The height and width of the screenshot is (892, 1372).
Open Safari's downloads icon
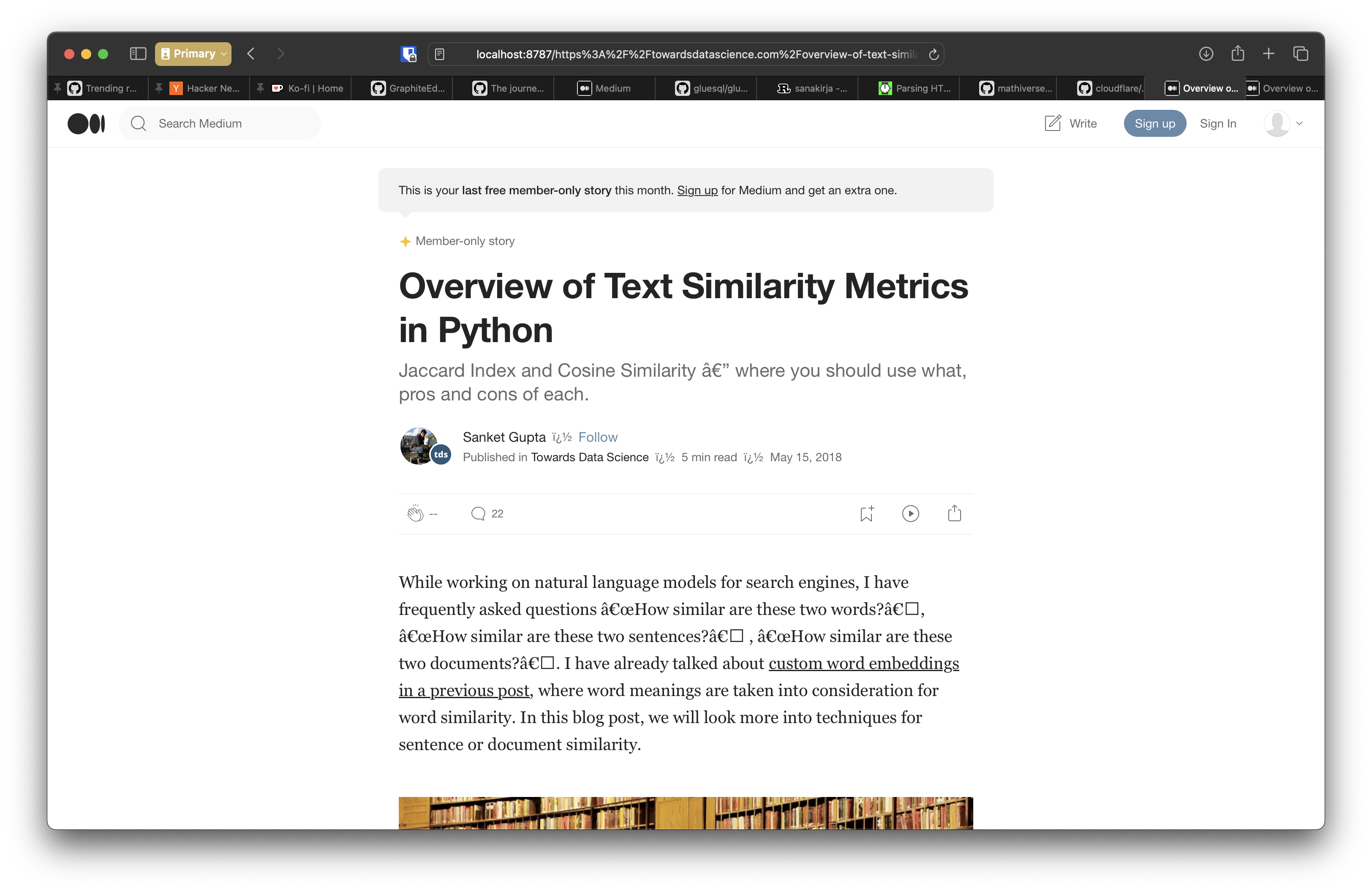1206,54
